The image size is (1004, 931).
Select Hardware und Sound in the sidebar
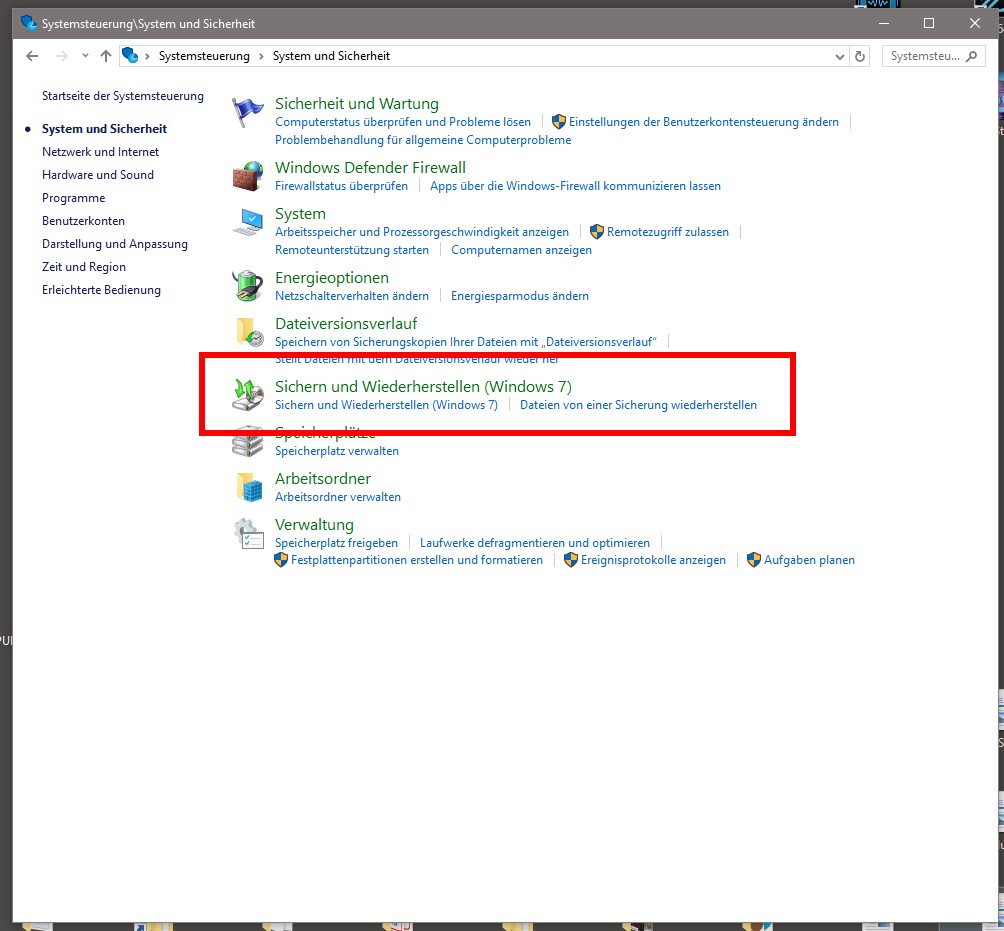(98, 175)
